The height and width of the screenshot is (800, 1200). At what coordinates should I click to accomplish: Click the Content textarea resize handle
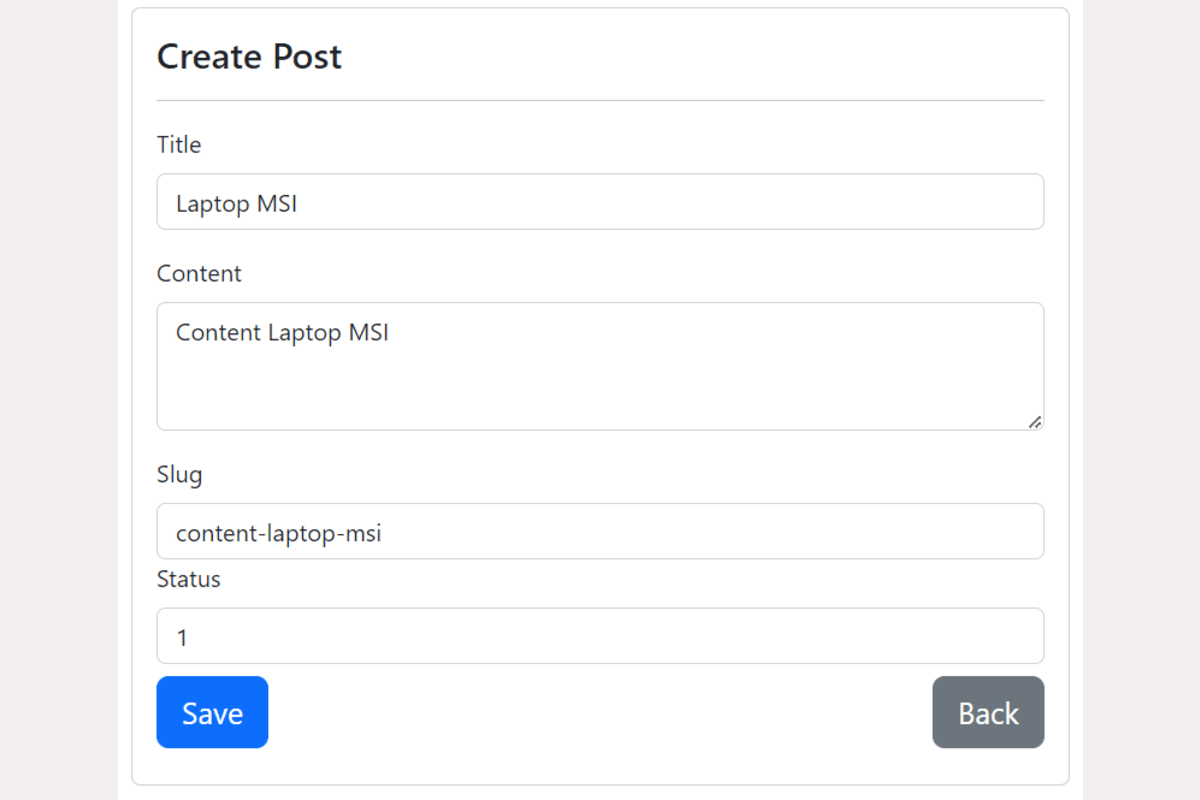point(1035,422)
